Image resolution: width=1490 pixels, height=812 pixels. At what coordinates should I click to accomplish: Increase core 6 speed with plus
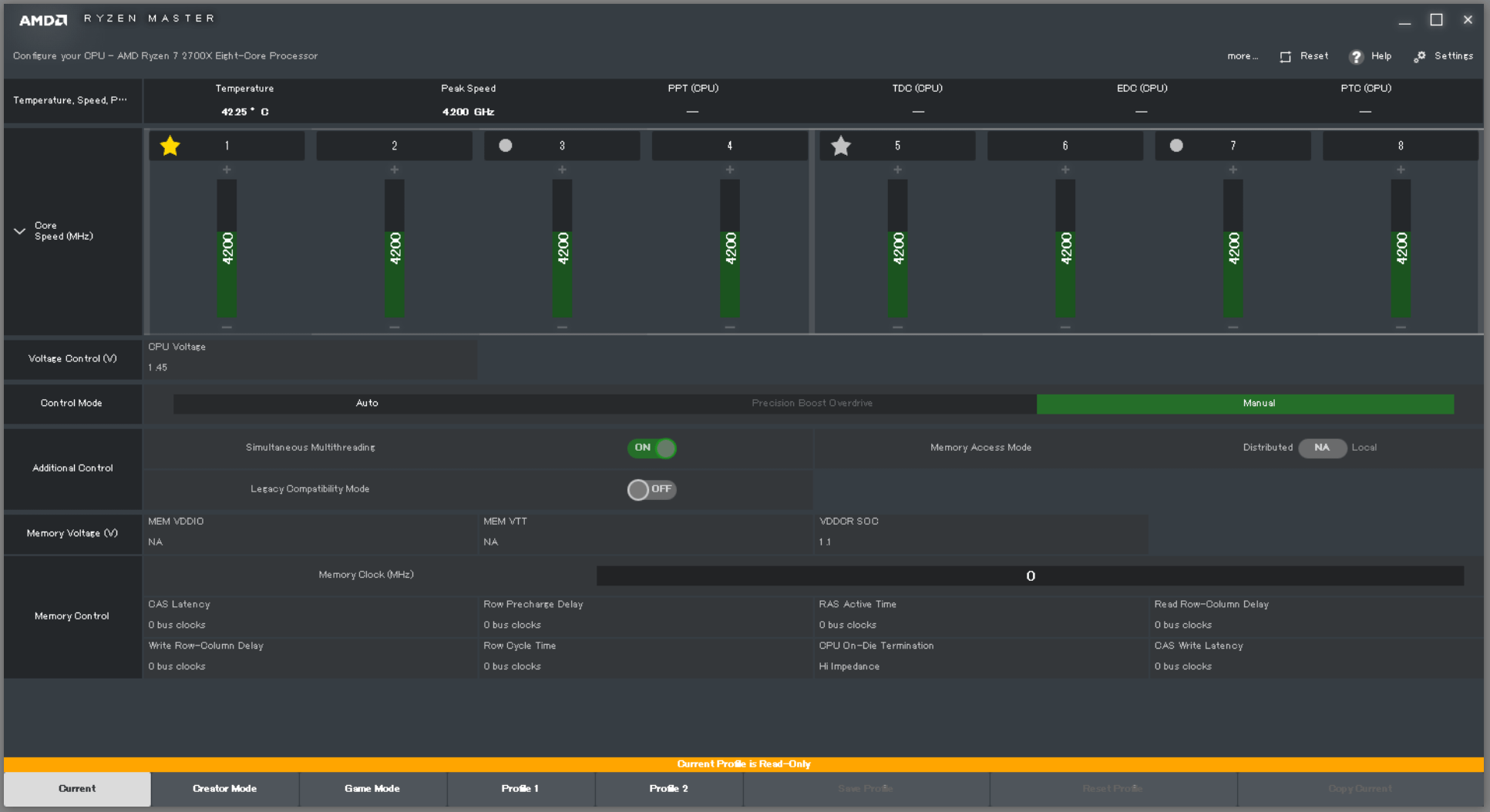point(1065,169)
